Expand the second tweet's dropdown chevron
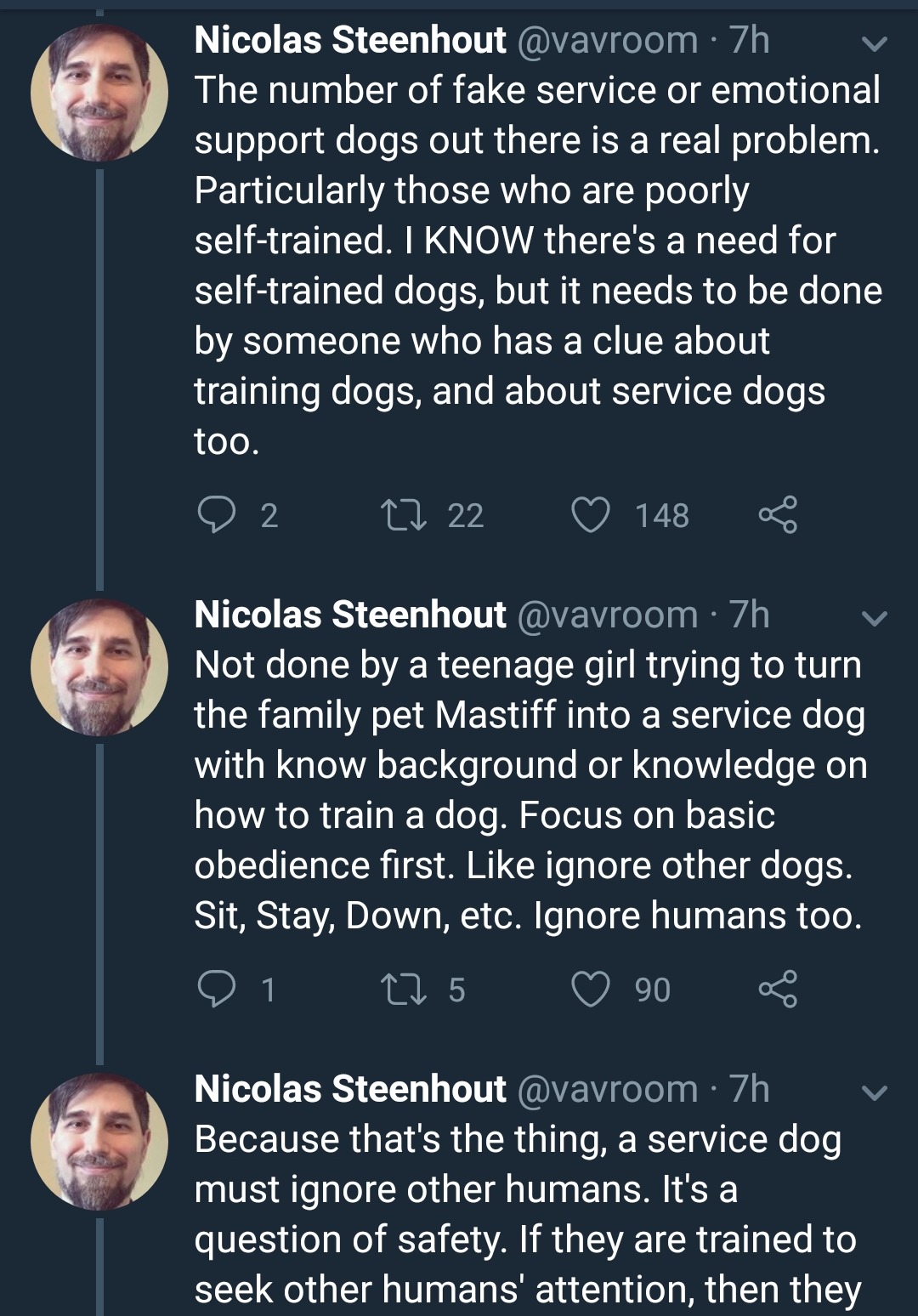Image resolution: width=918 pixels, height=1316 pixels. tap(875, 618)
